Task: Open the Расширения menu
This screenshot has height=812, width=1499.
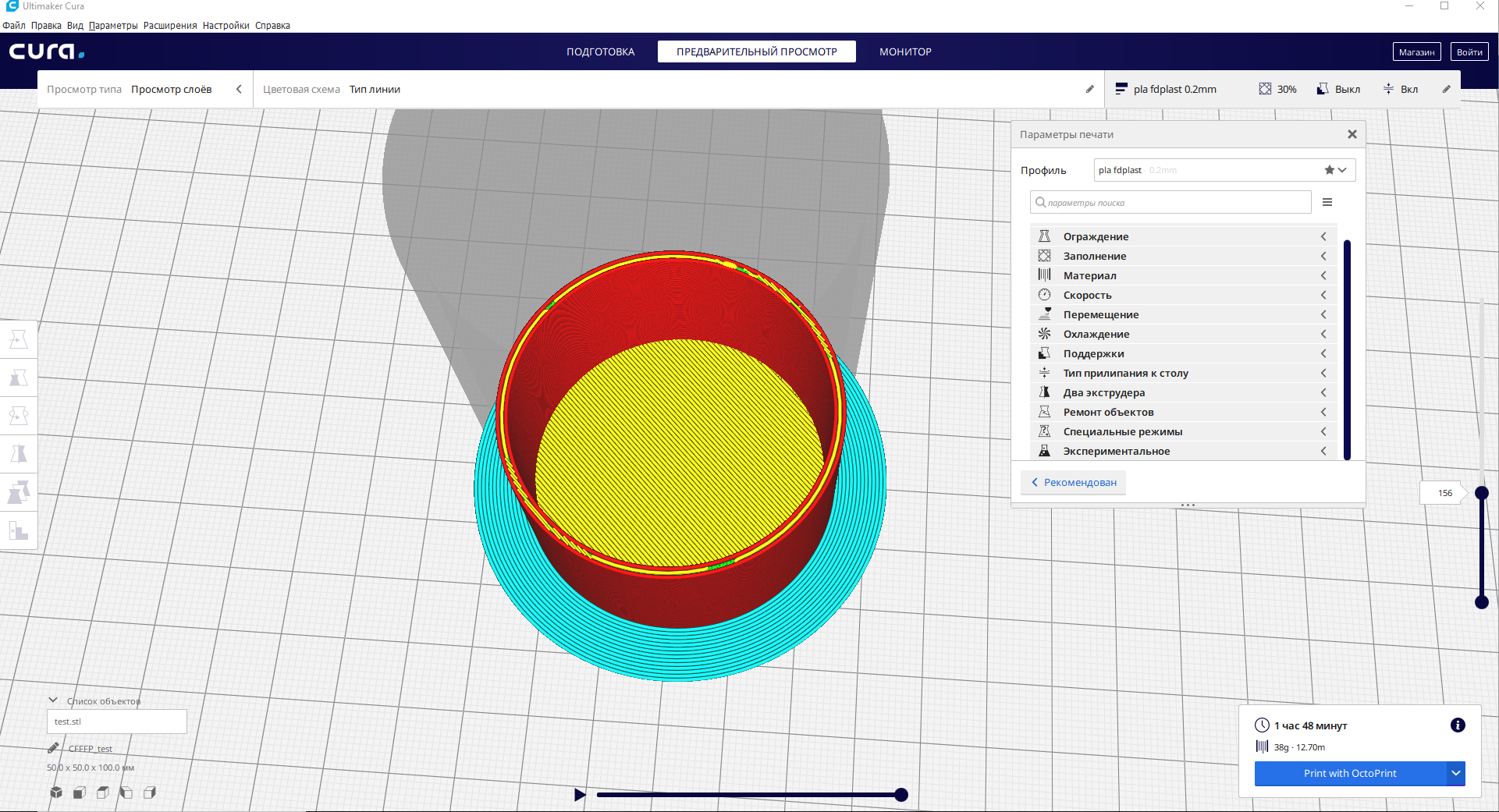Action: pos(170,26)
